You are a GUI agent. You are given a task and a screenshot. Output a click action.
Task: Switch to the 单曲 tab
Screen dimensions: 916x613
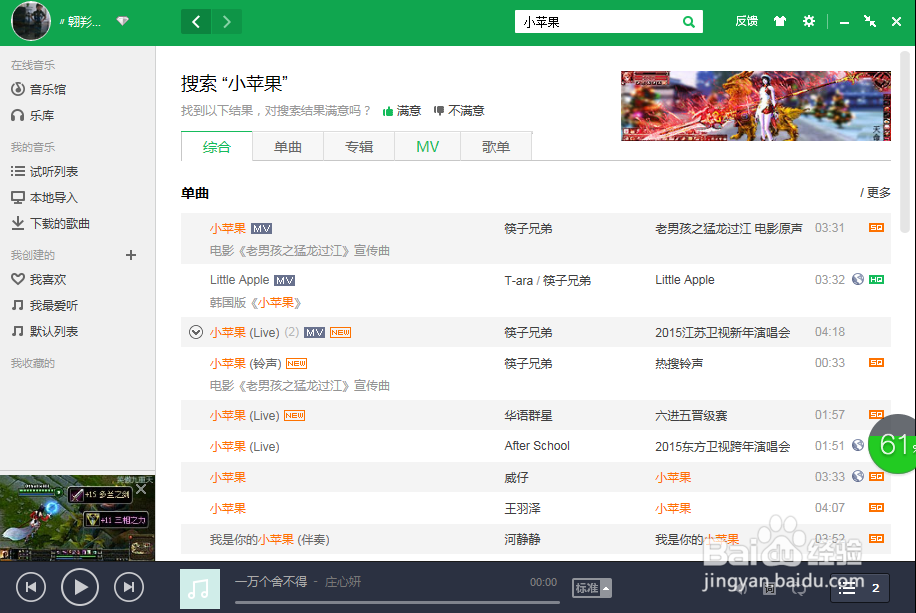[x=288, y=145]
